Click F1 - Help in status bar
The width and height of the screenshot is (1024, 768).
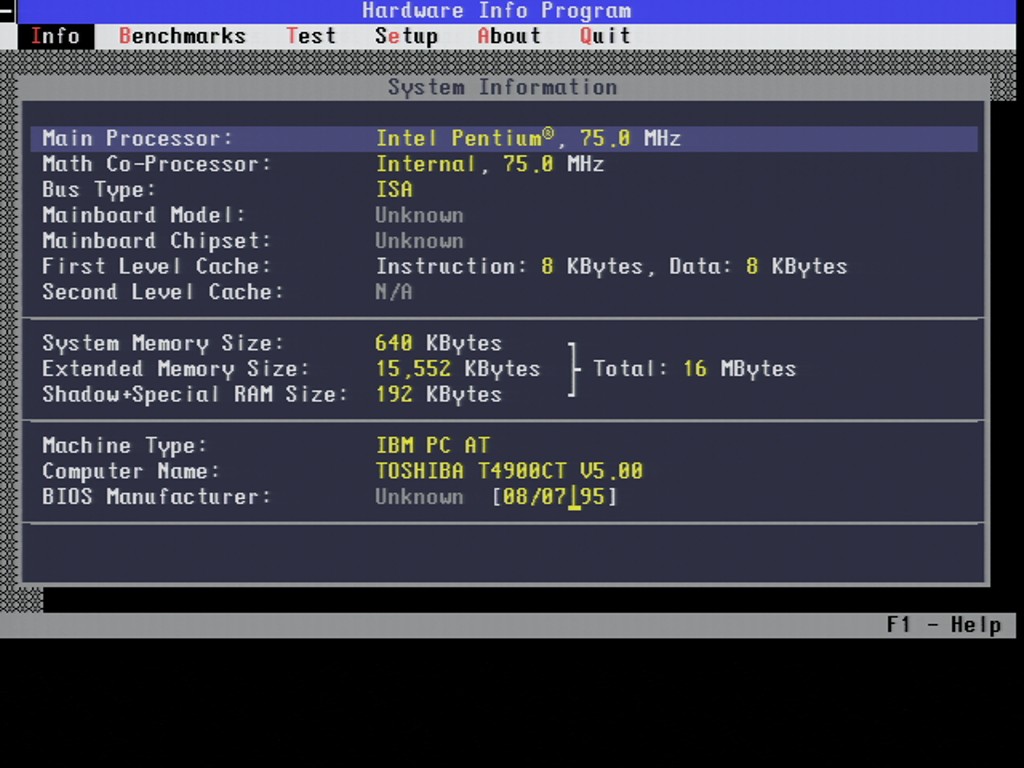click(x=944, y=625)
